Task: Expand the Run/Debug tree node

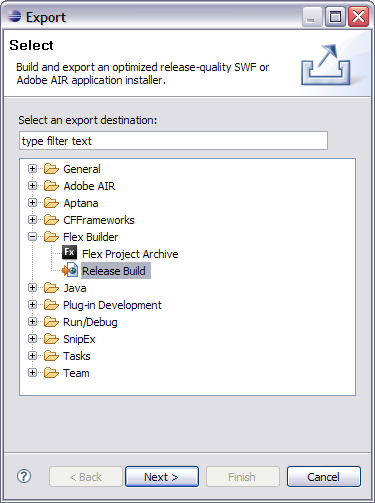Action: tap(32, 321)
